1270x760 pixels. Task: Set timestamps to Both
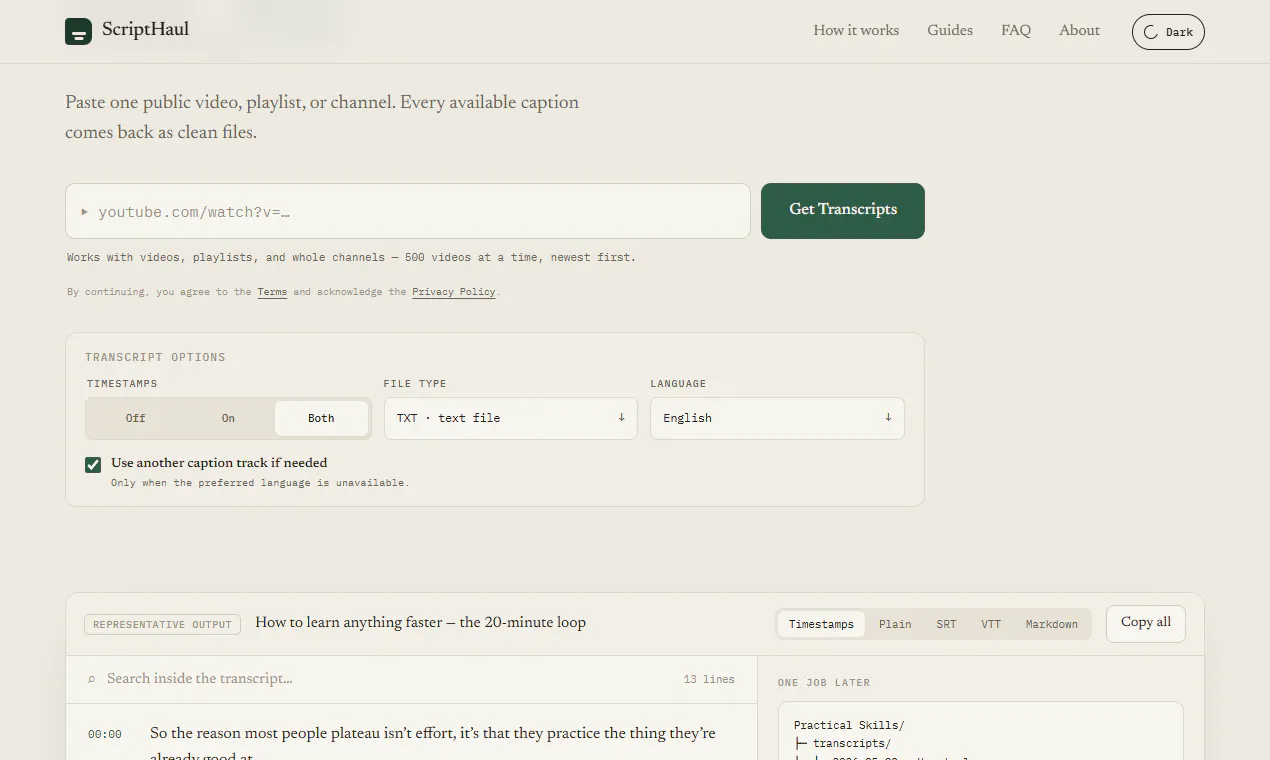[321, 418]
